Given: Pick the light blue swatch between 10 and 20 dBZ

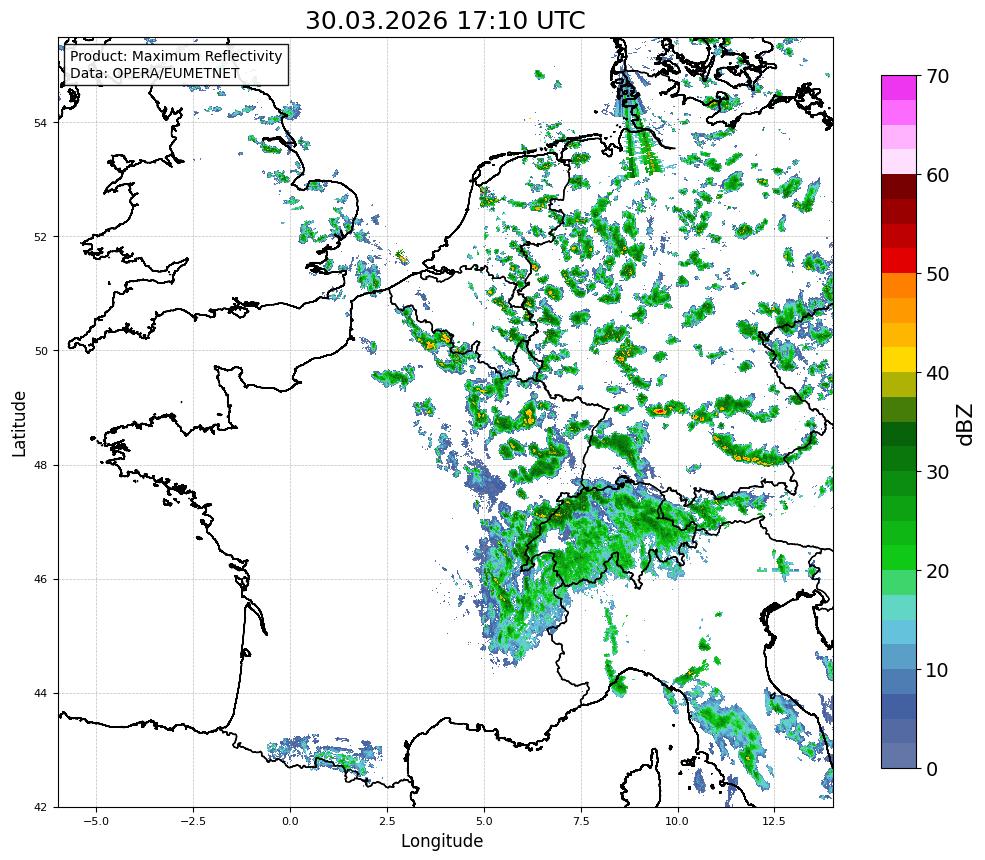Looking at the screenshot, I should (x=899, y=632).
